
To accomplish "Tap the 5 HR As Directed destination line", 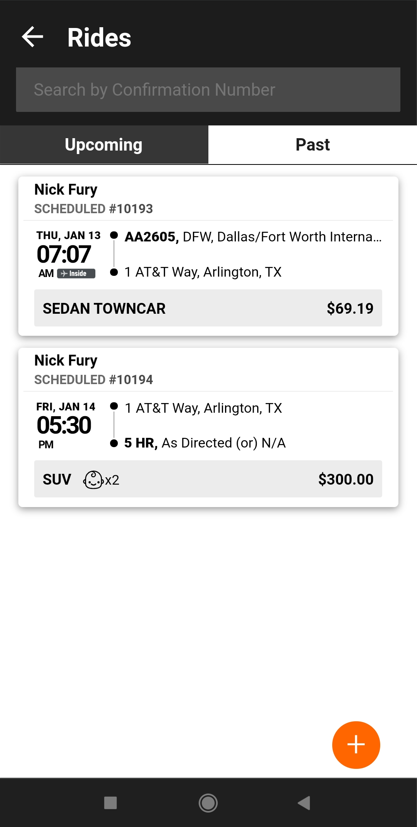I will 205,443.
